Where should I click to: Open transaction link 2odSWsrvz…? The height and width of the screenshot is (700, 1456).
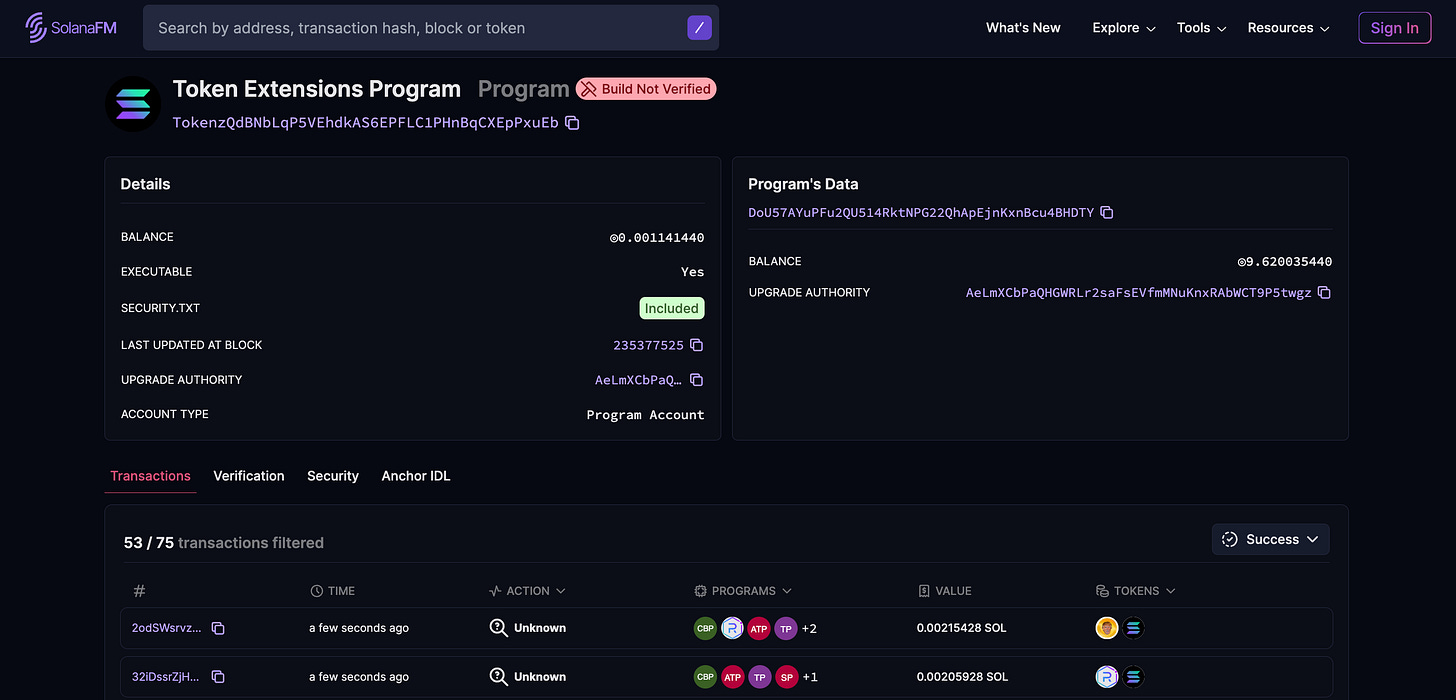point(167,628)
